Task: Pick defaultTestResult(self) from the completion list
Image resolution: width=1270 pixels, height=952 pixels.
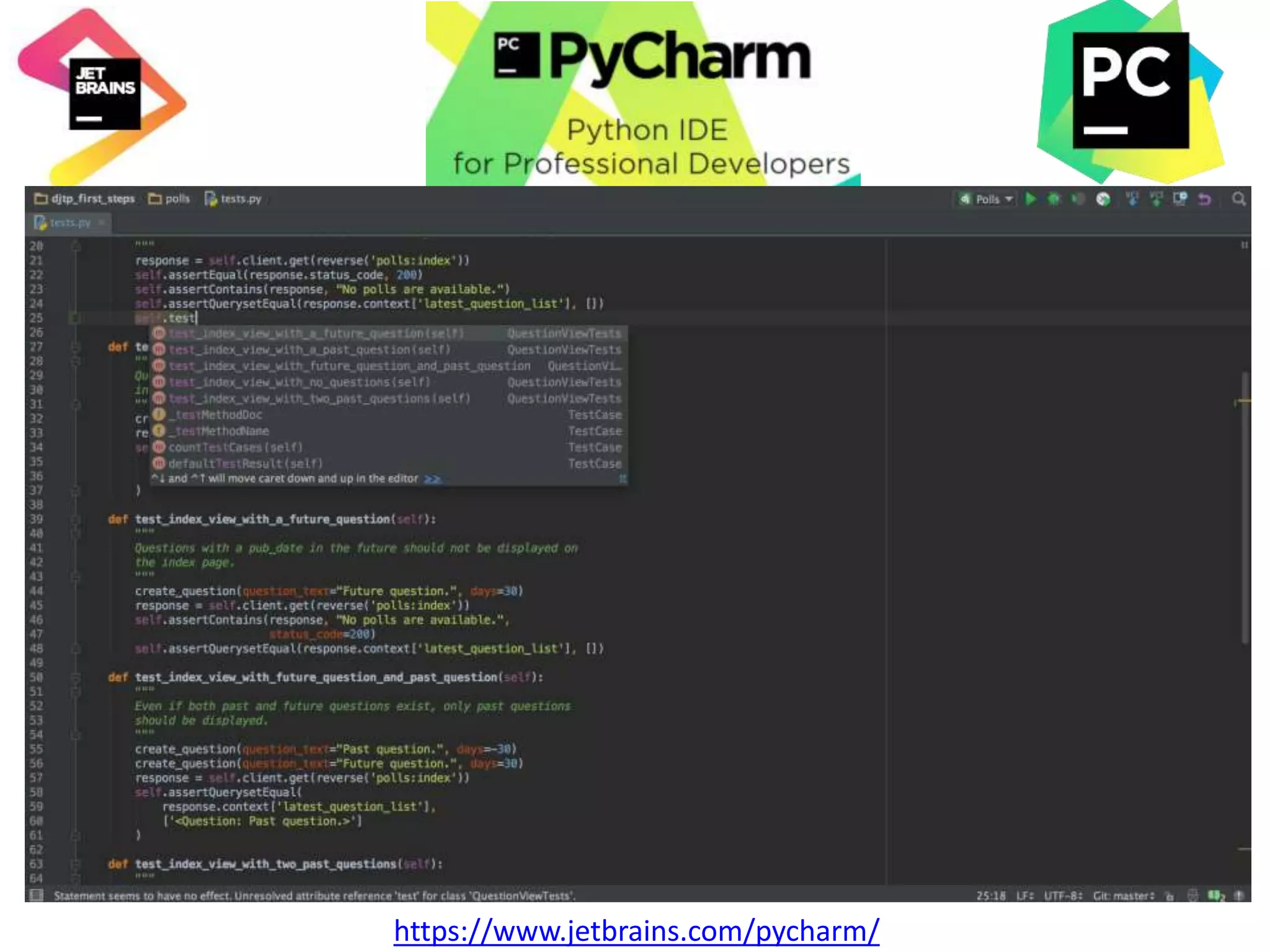Action: pyautogui.click(x=389, y=464)
